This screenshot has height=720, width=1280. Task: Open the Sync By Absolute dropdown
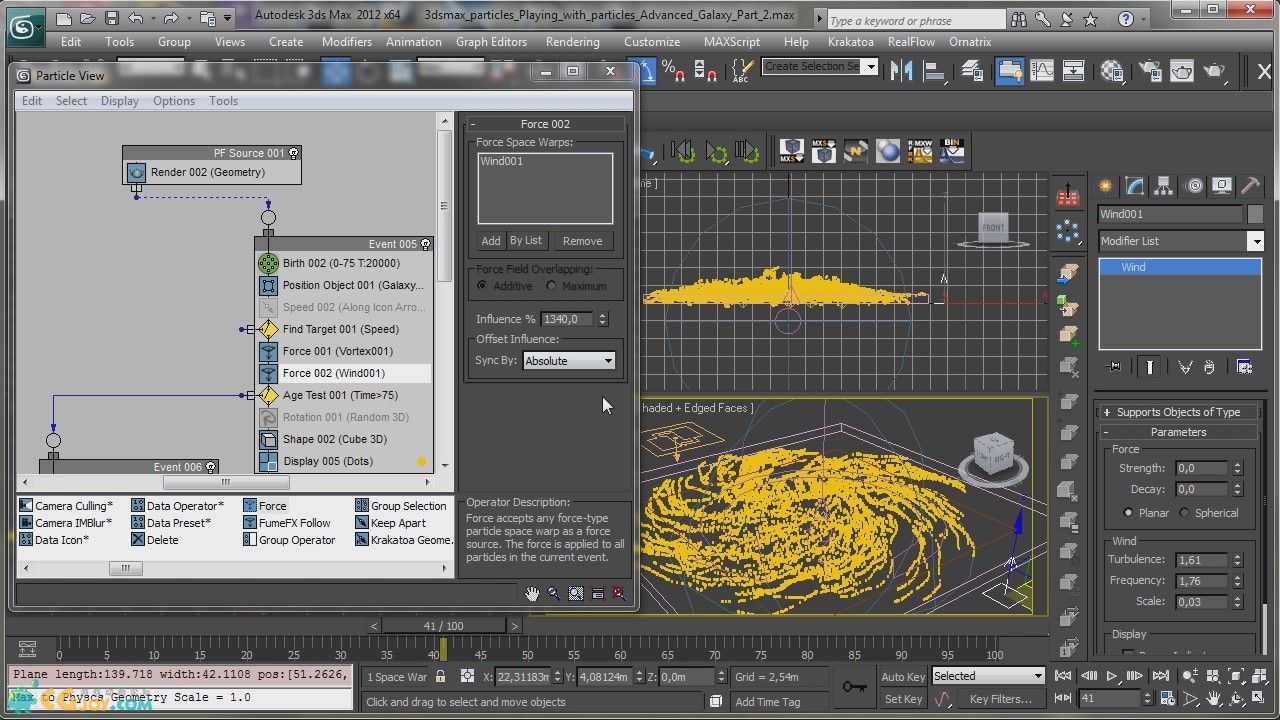569,361
